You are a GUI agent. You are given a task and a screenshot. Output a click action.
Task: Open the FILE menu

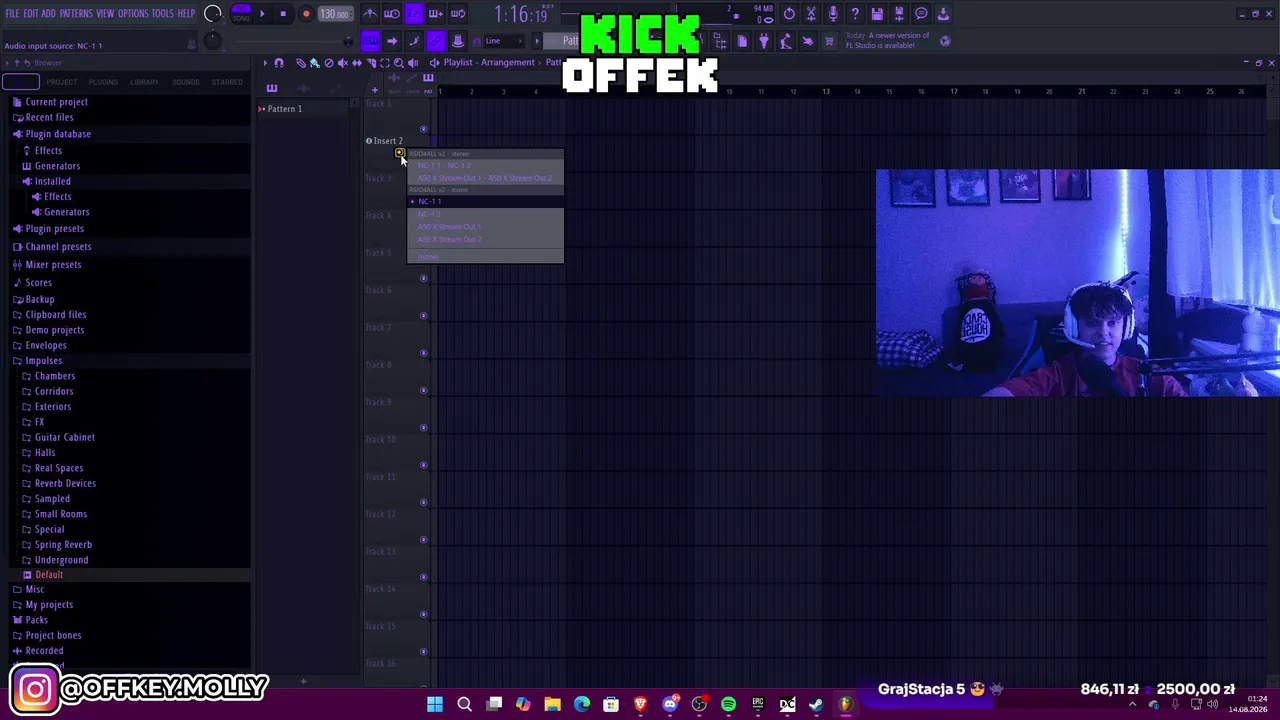pyautogui.click(x=13, y=14)
